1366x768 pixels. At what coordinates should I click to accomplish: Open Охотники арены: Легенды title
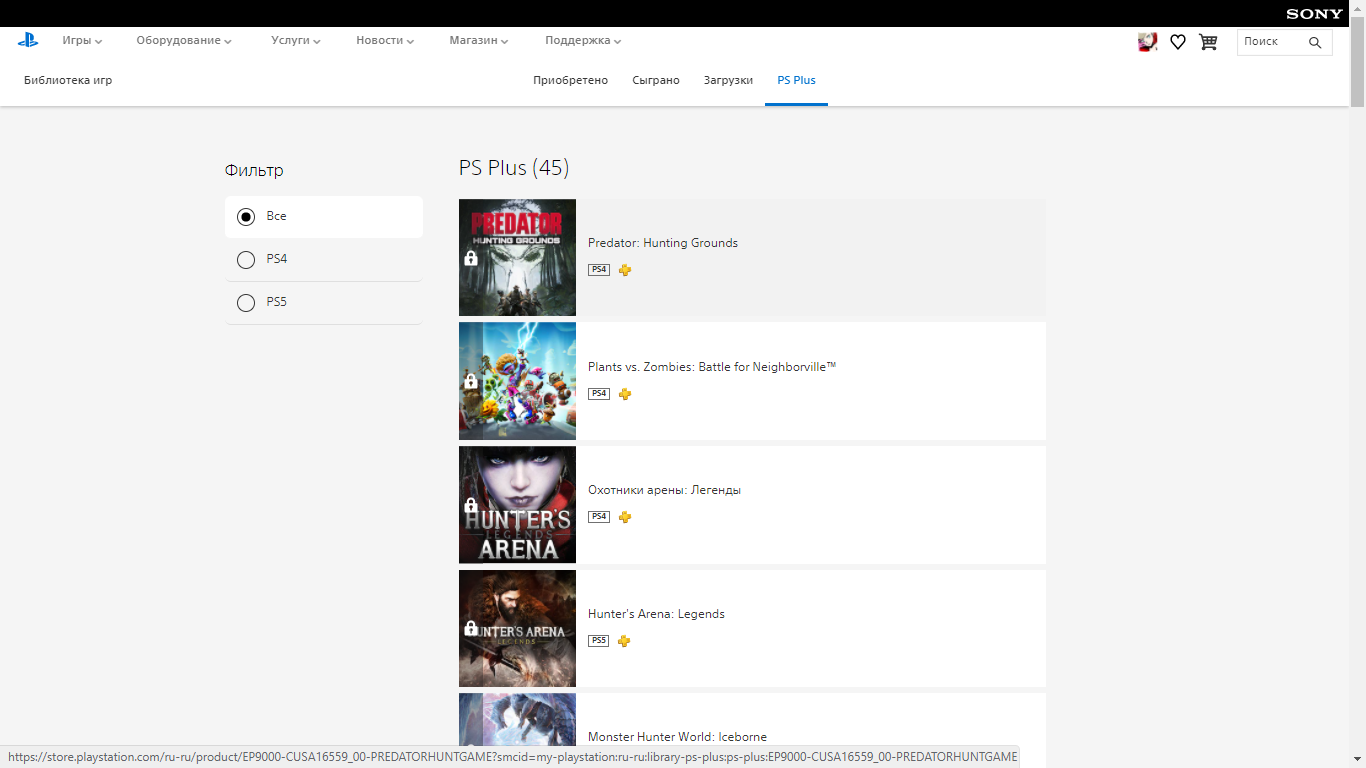pos(664,490)
